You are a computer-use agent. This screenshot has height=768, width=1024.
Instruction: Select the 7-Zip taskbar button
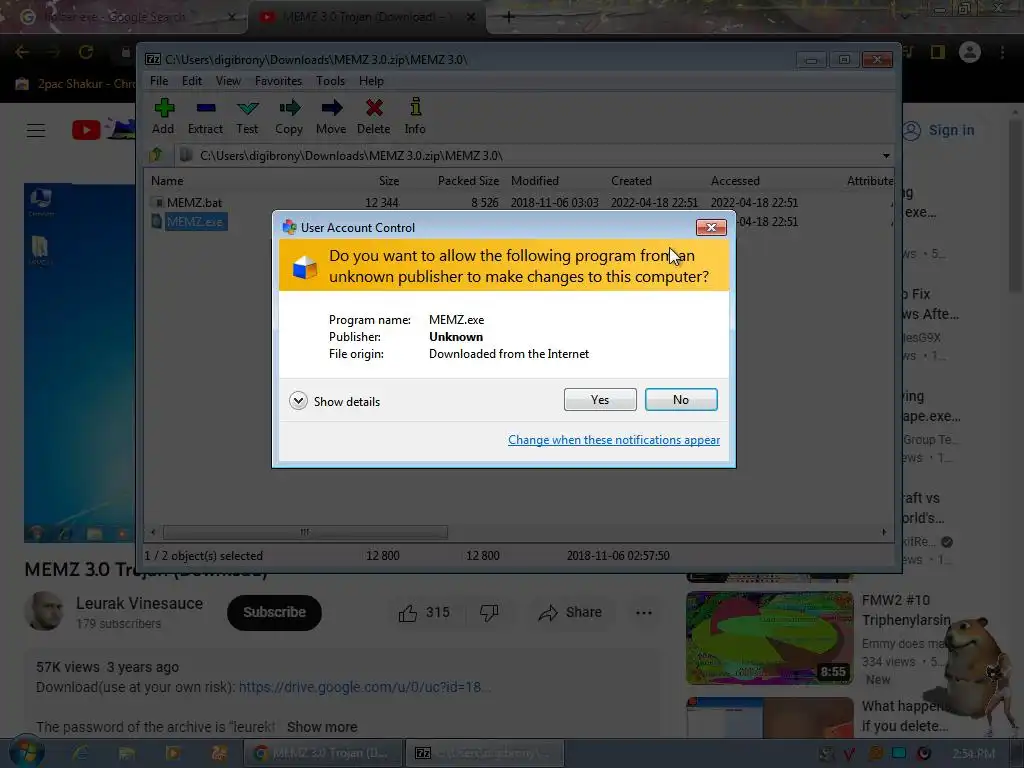tap(485, 753)
